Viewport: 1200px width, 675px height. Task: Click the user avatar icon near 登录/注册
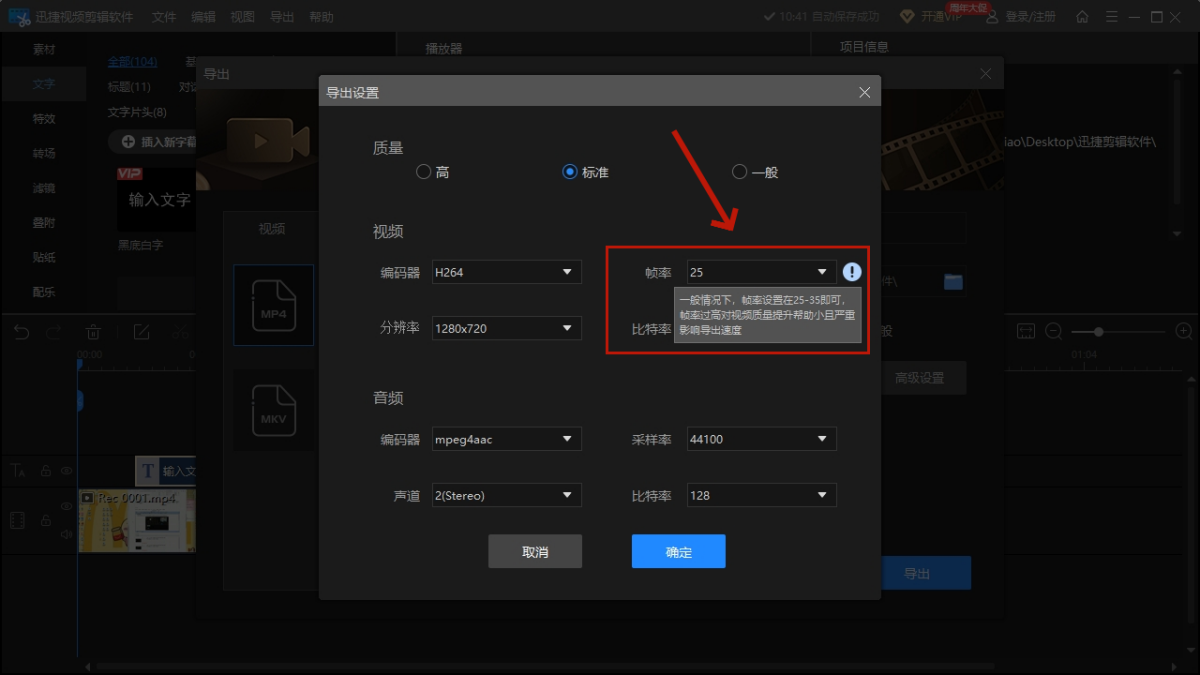pyautogui.click(x=993, y=17)
